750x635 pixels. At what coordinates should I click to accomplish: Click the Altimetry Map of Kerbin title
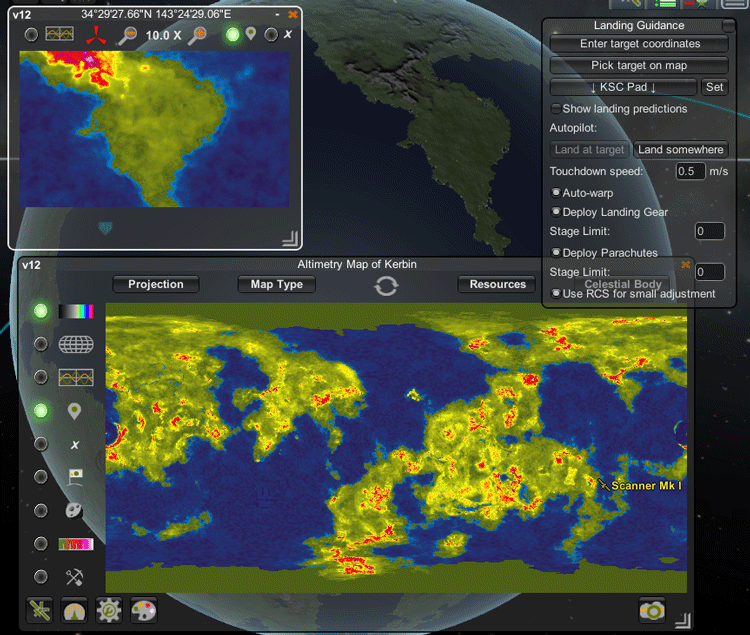click(357, 264)
